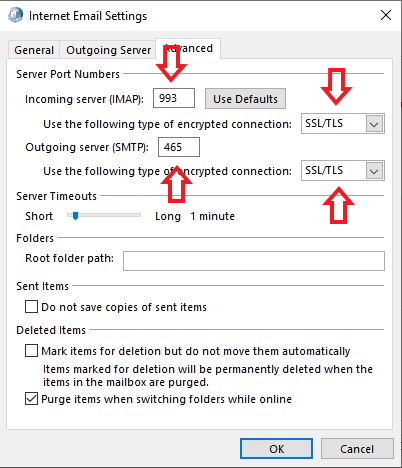Image resolution: width=402 pixels, height=468 pixels.
Task: Uncheck Purge items when switching folders
Action: point(31,399)
